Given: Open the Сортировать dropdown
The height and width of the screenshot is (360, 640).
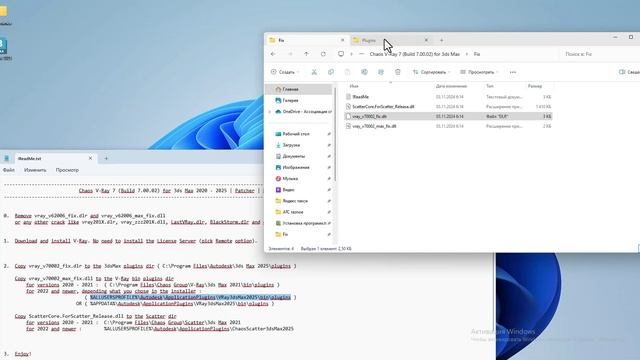Looking at the screenshot, I should (x=431, y=72).
